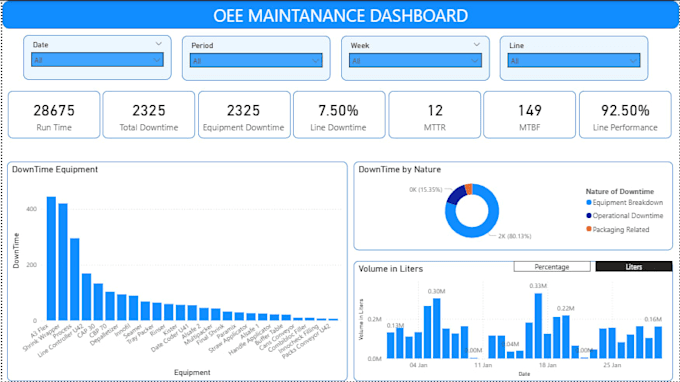
Task: Click the DownTime by Nature title
Action: click(x=400, y=170)
